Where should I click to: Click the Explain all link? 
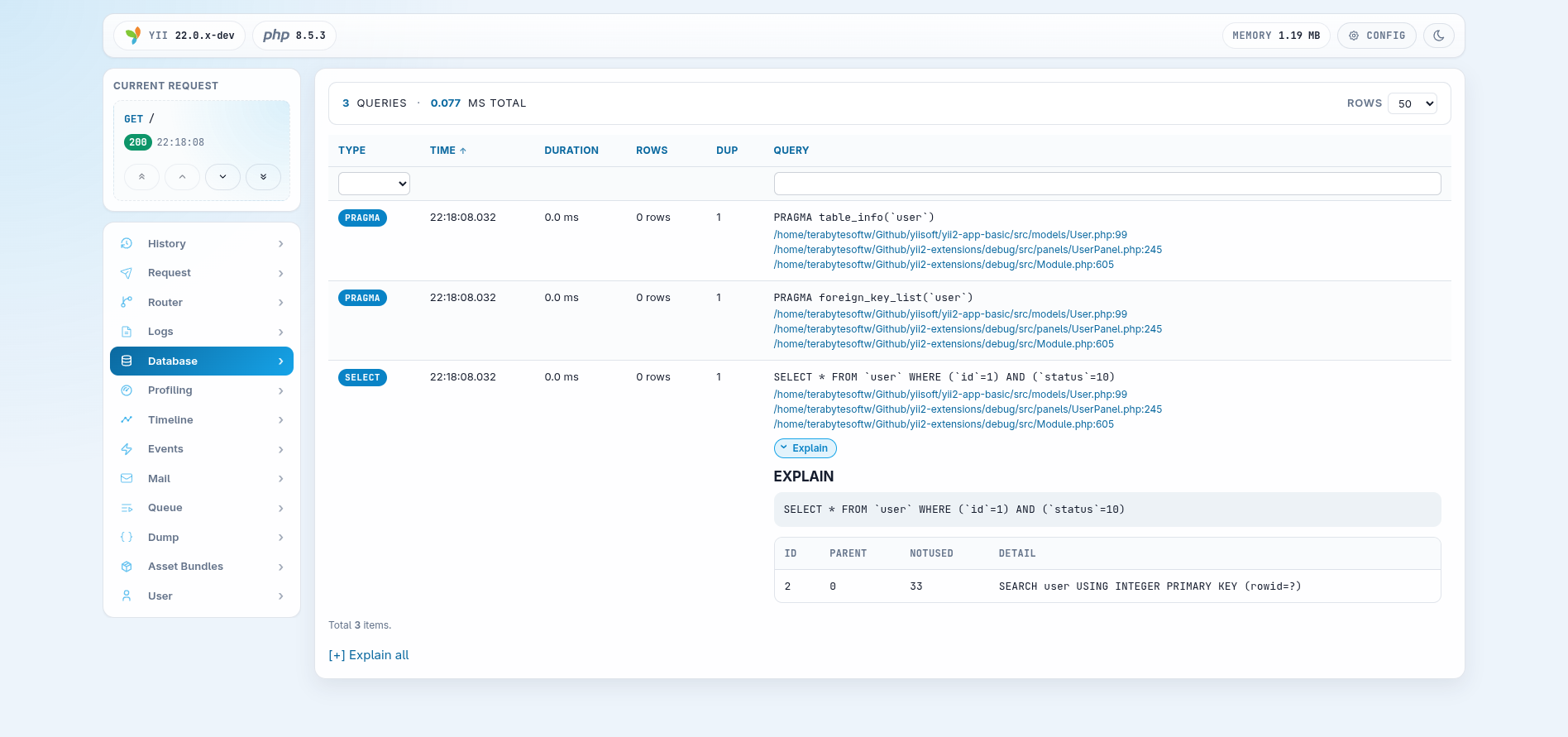point(369,655)
